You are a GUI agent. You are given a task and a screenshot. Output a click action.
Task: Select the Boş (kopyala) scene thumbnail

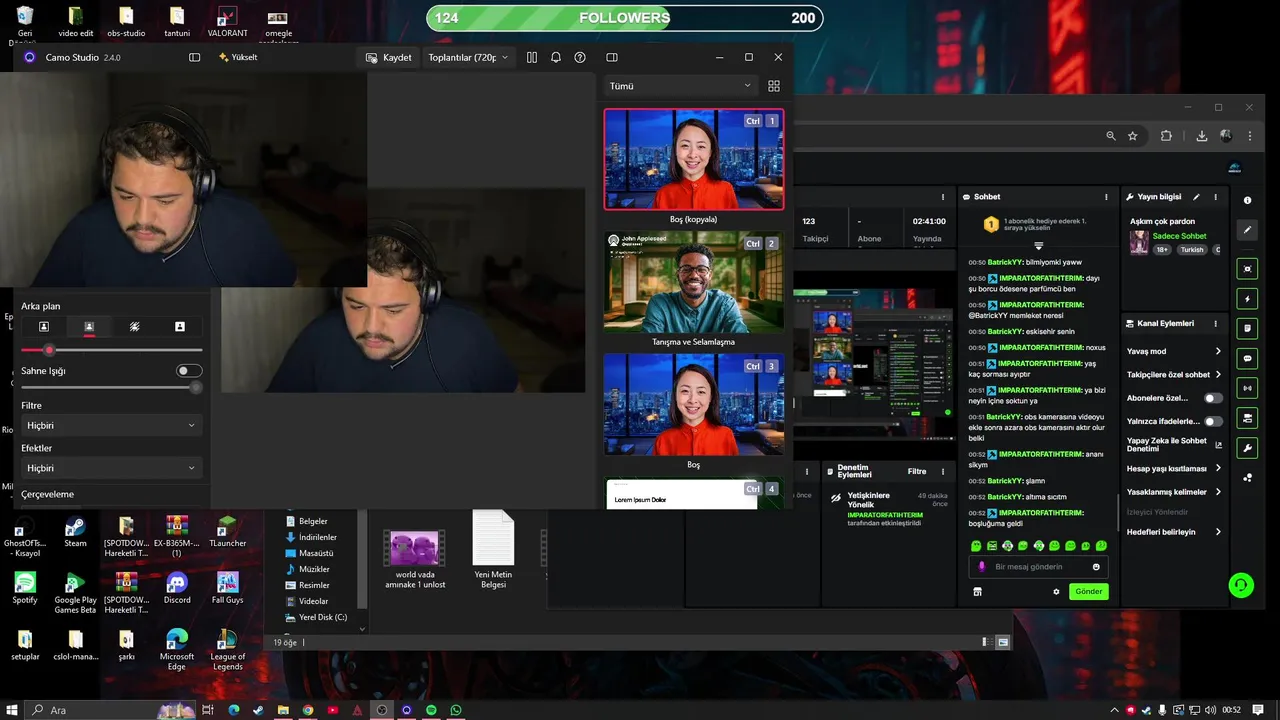pyautogui.click(x=694, y=159)
